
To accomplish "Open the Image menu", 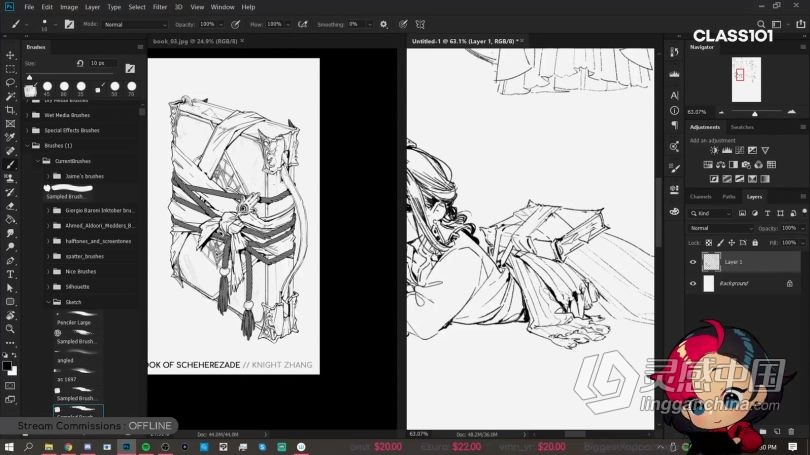I will point(69,7).
